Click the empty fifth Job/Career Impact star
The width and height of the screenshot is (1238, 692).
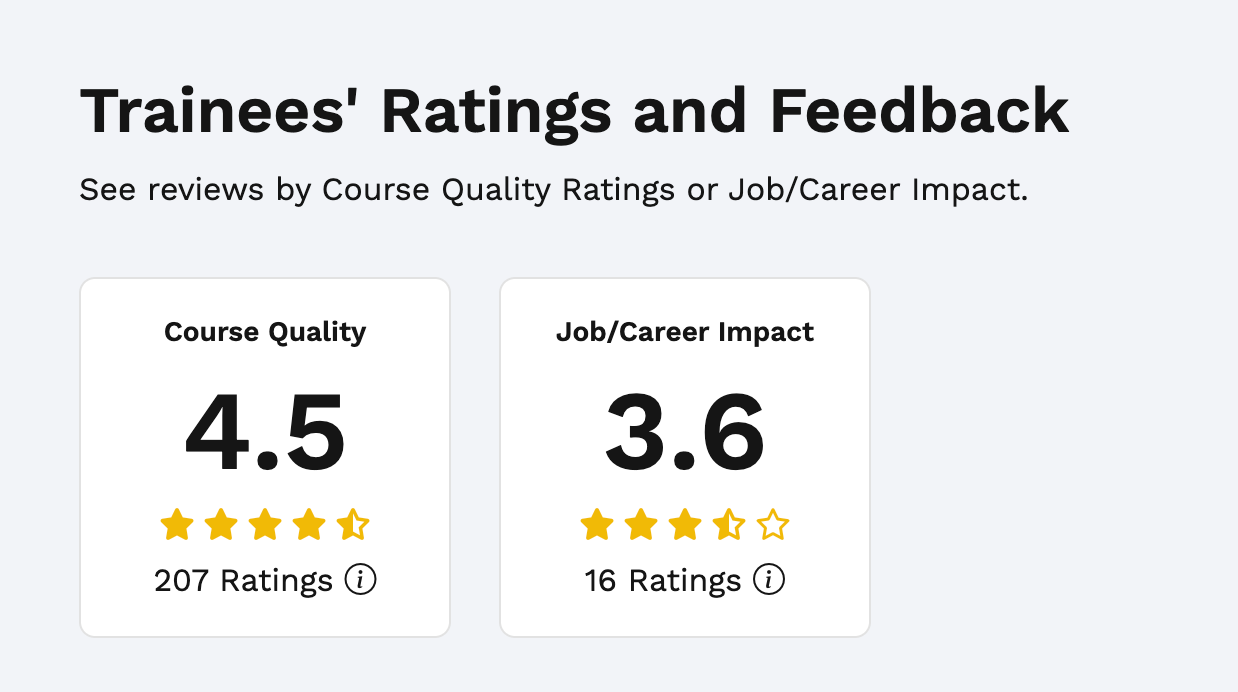pyautogui.click(x=773, y=525)
